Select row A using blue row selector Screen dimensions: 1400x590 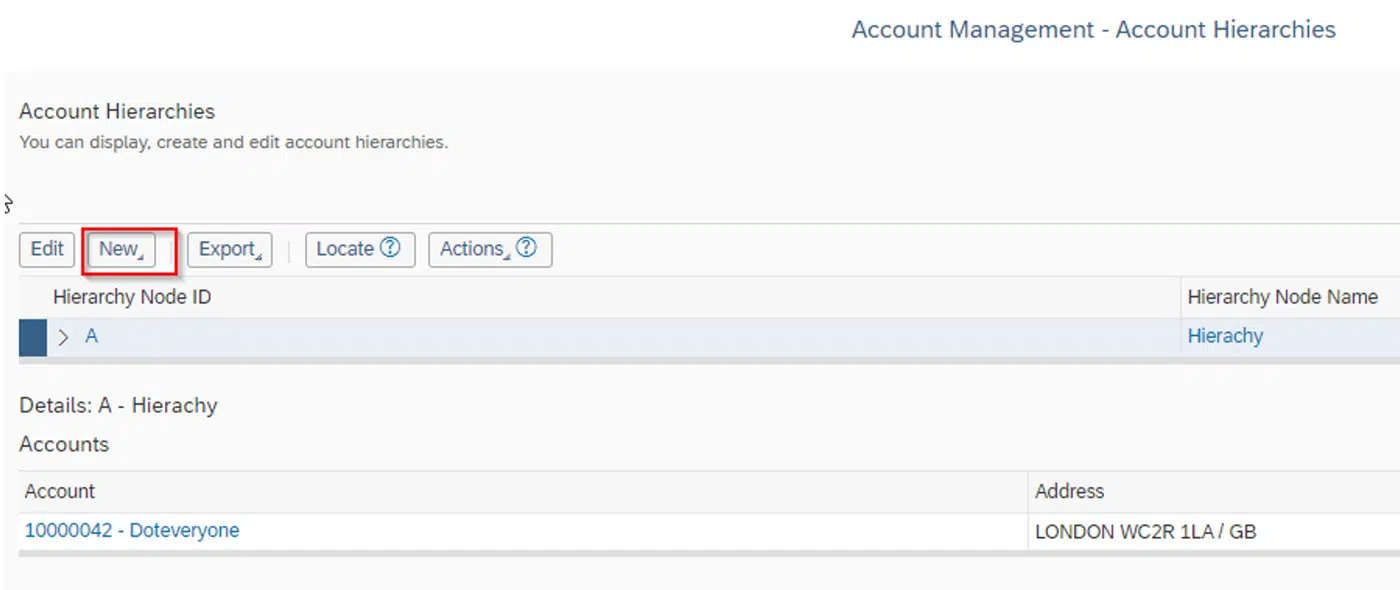pos(33,337)
